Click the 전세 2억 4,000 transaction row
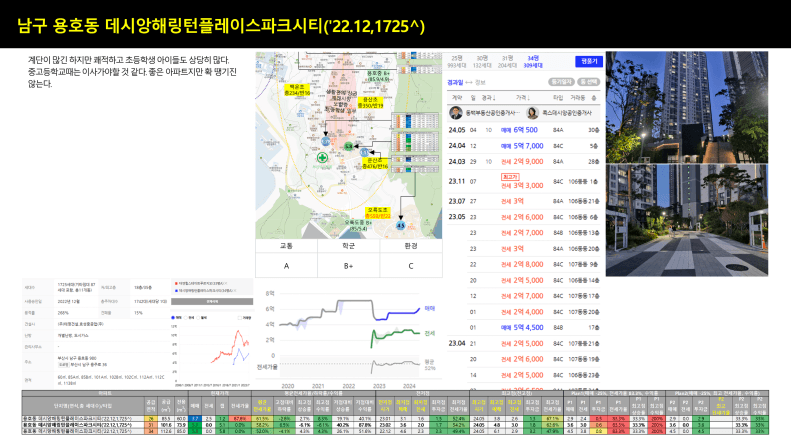791x445 pixels. (523, 312)
